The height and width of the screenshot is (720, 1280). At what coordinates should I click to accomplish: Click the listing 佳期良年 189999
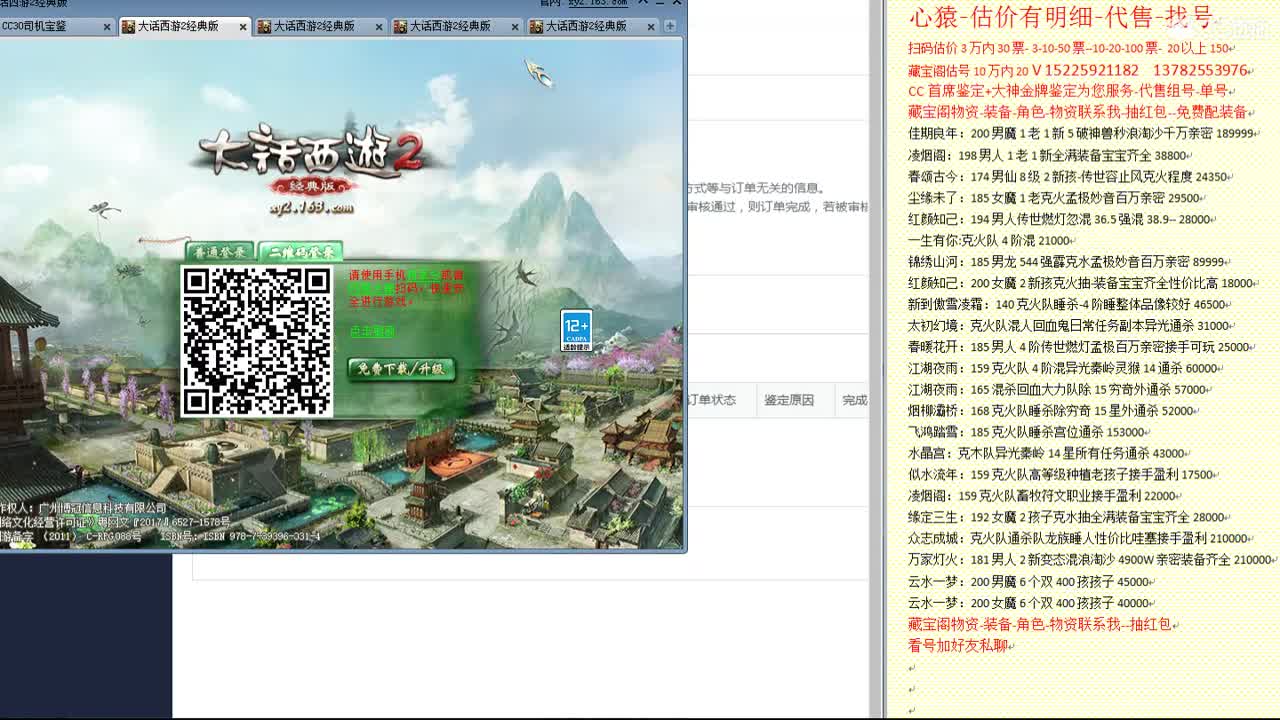[x=1081, y=133]
